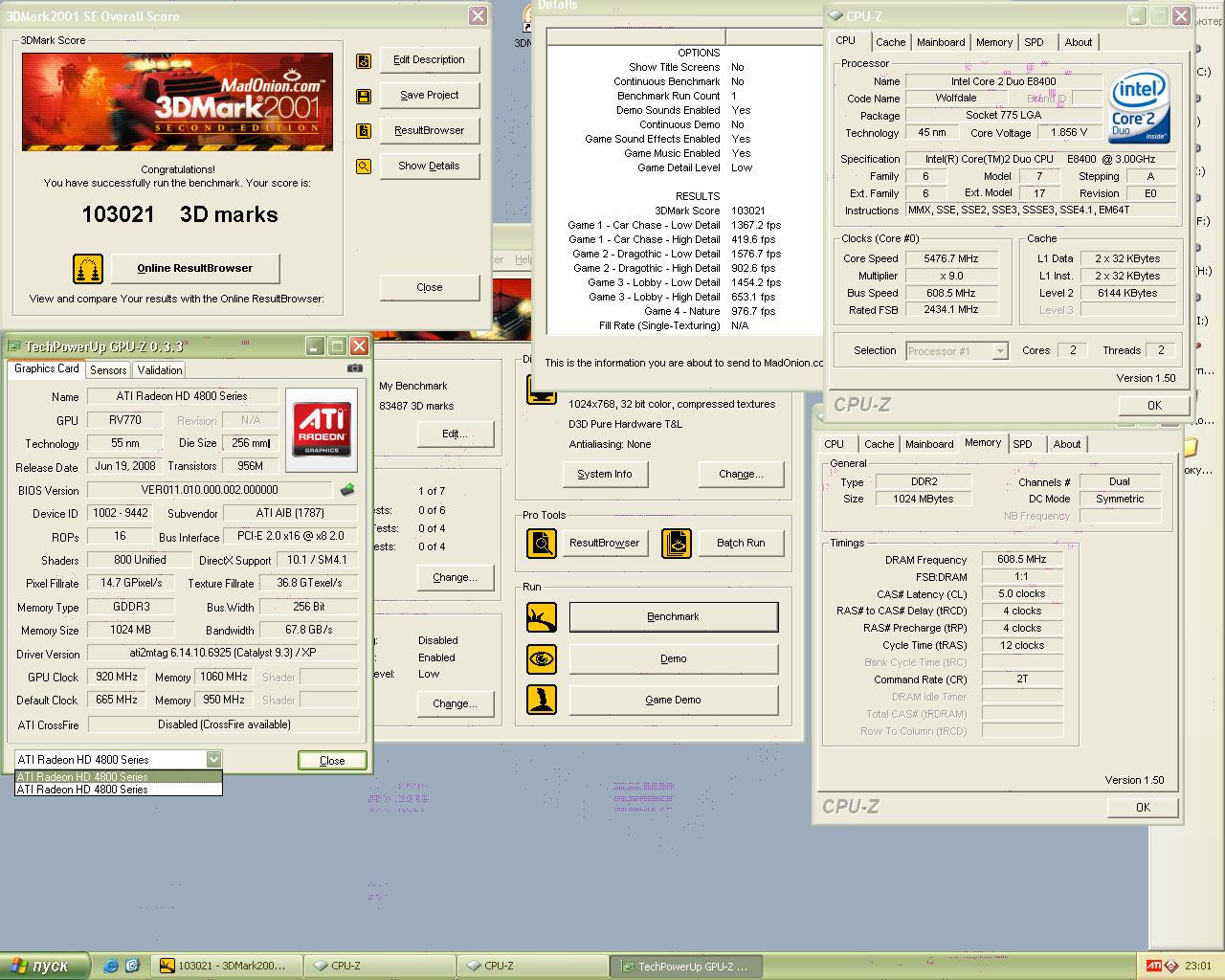The width and height of the screenshot is (1225, 980).
Task: Click the BIOS Version field in GPU-Z
Action: (209, 490)
